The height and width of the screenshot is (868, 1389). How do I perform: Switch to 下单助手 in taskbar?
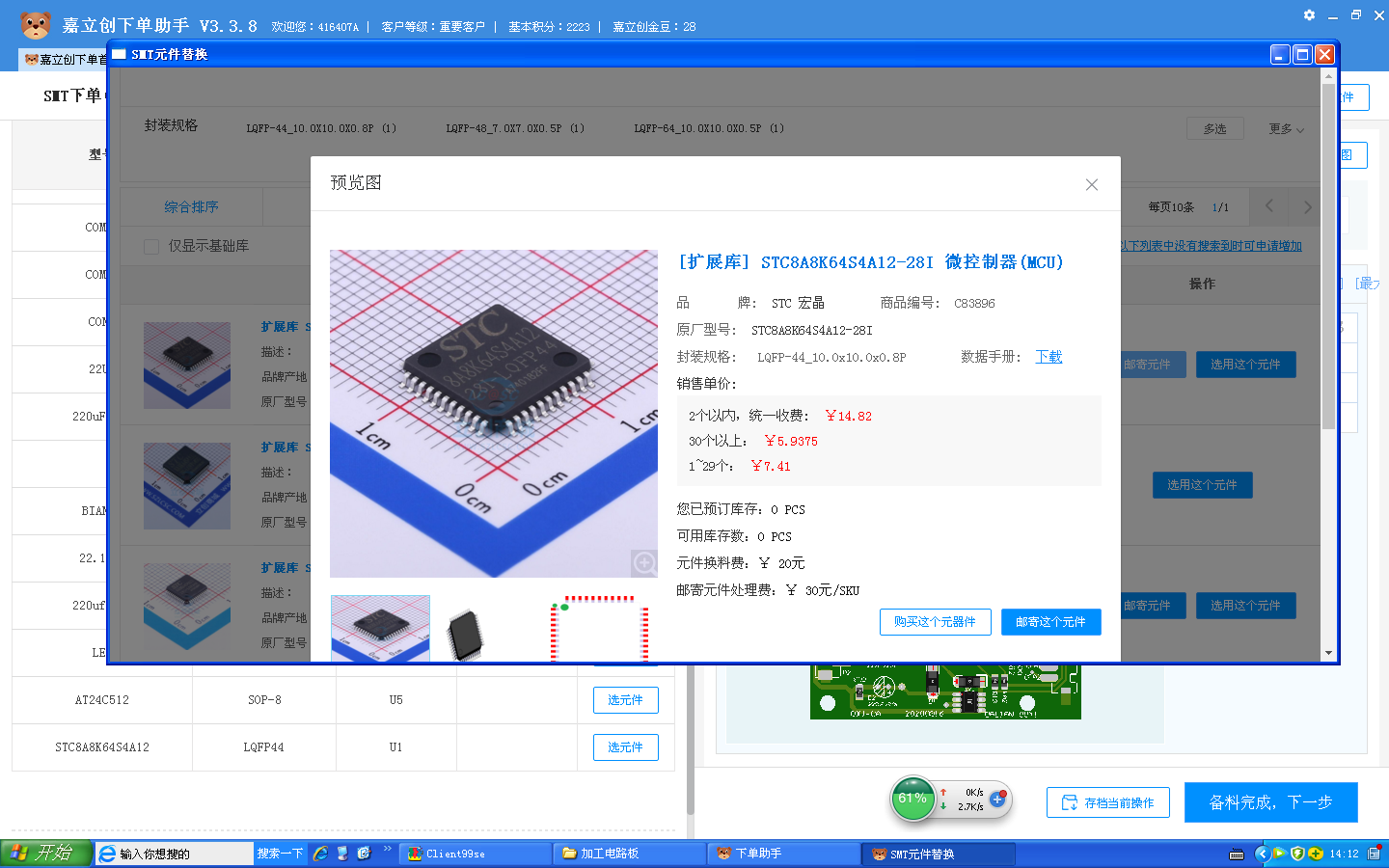[x=784, y=854]
